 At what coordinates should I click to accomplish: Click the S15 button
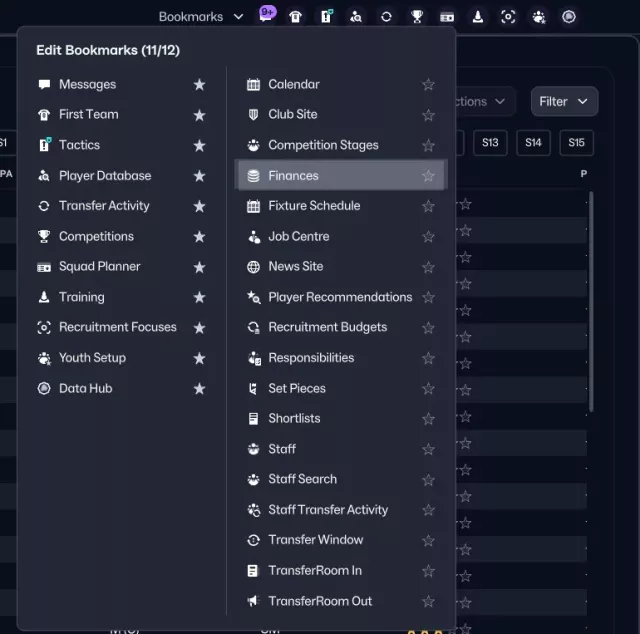point(576,142)
